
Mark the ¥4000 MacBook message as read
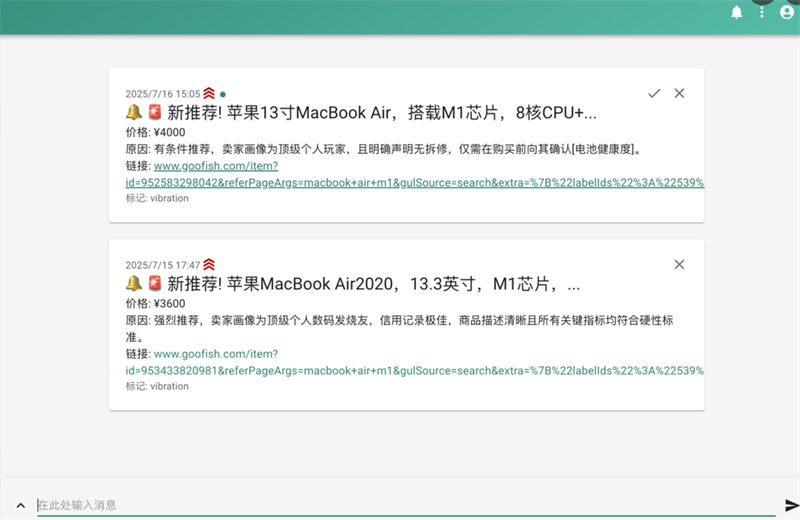click(654, 93)
